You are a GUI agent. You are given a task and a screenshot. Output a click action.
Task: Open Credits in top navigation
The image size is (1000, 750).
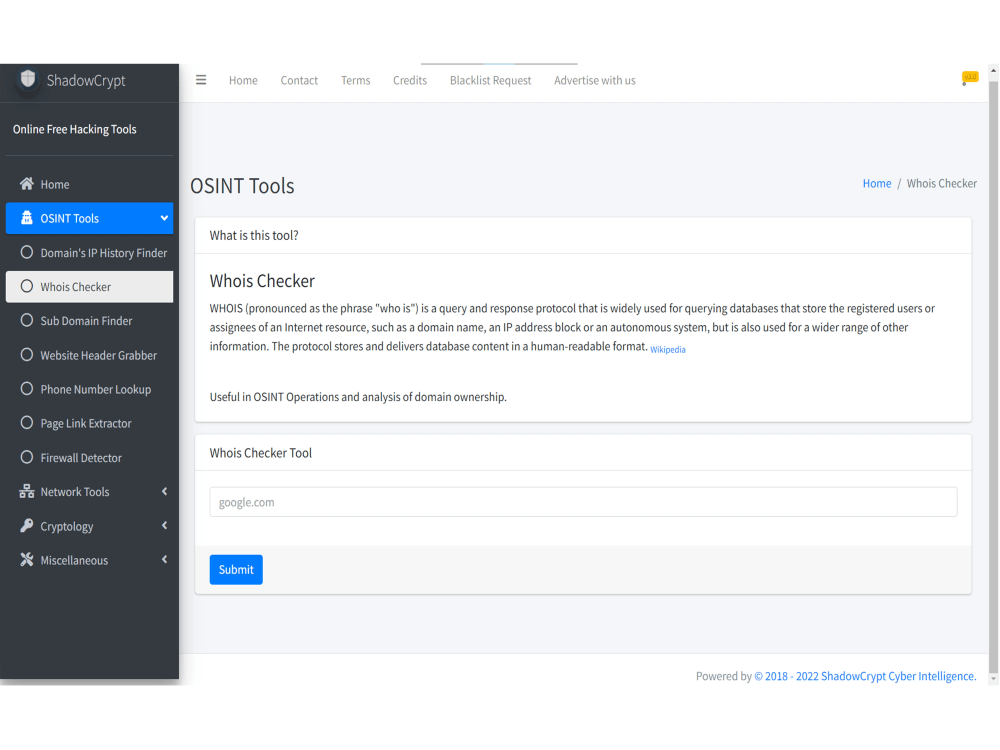coord(409,80)
